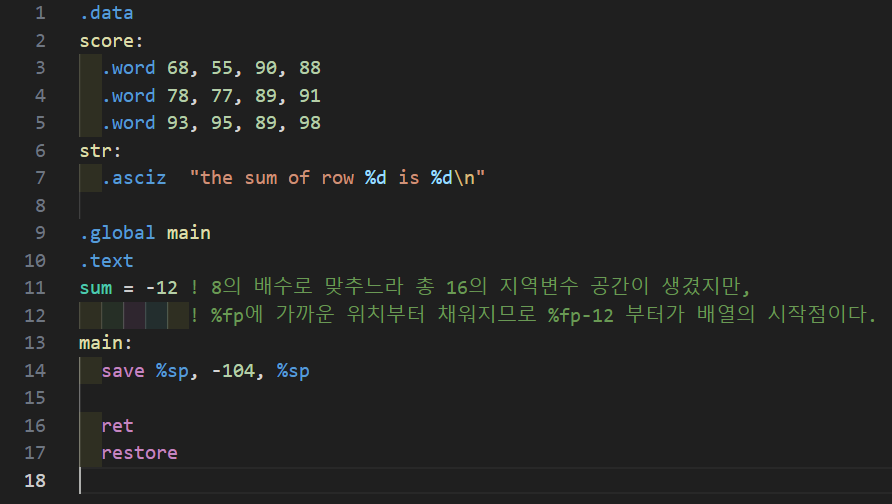Click the word main on line 9
Image resolution: width=892 pixels, height=504 pixels.
coord(189,233)
